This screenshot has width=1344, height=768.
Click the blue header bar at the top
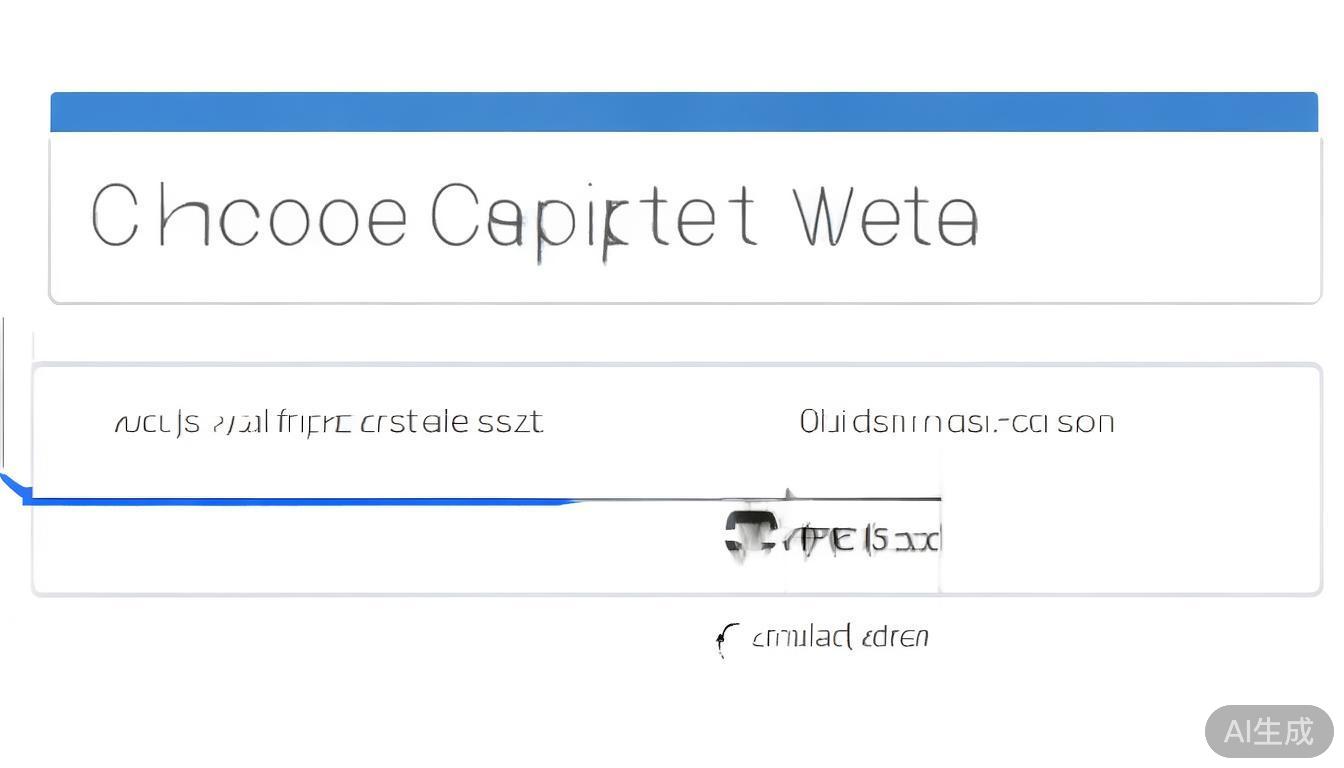click(684, 112)
